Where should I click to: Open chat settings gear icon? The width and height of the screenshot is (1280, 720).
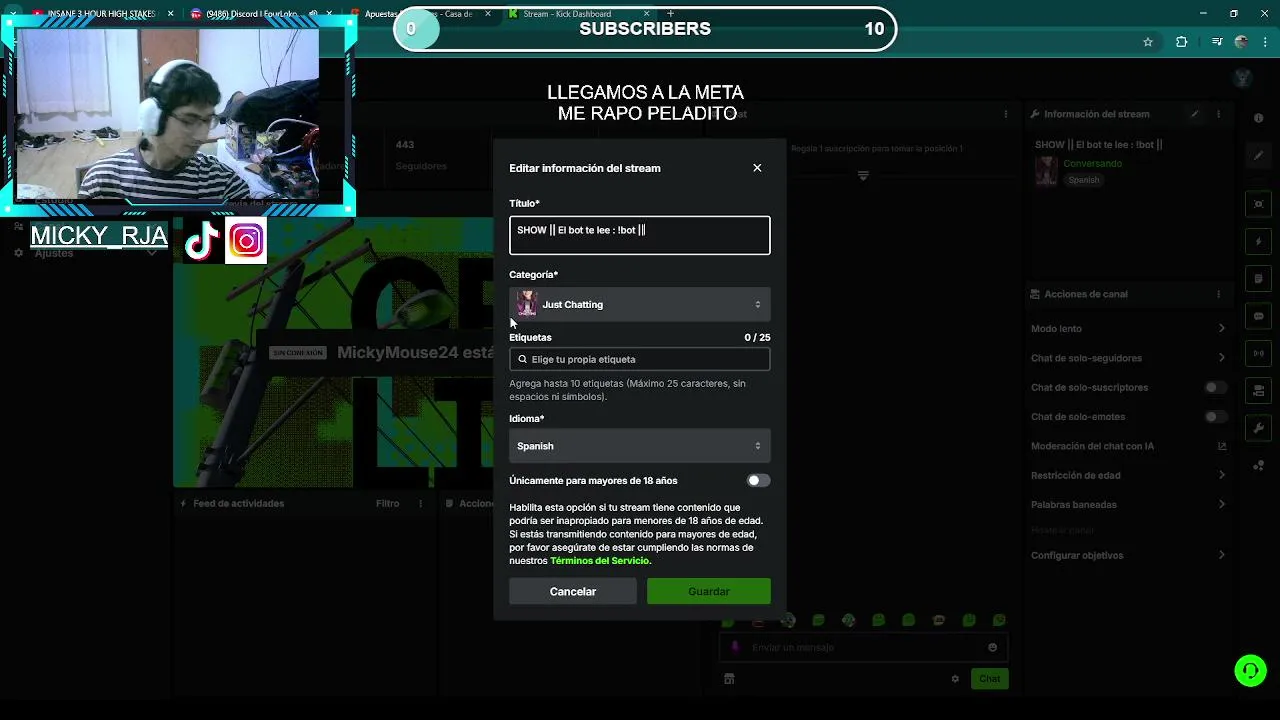pyautogui.click(x=955, y=679)
